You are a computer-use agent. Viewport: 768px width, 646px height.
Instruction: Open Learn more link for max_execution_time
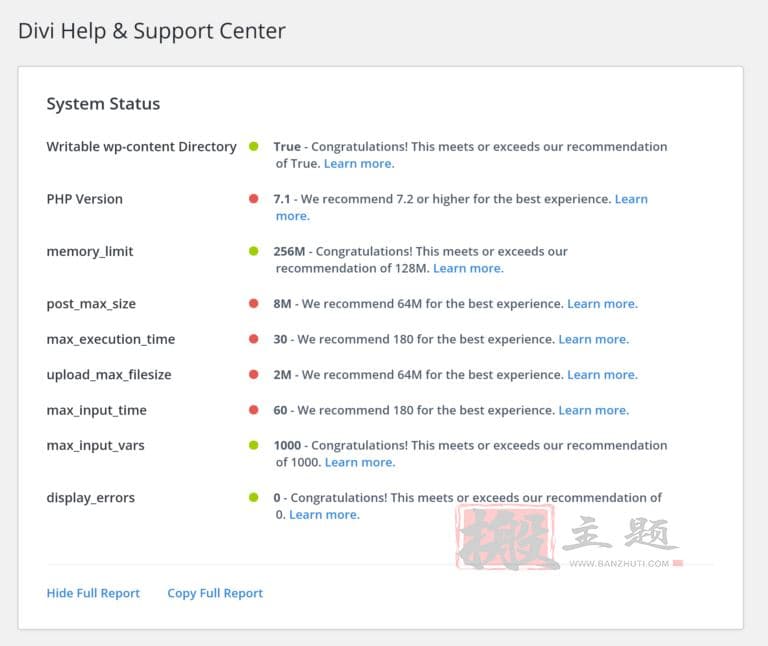(594, 339)
